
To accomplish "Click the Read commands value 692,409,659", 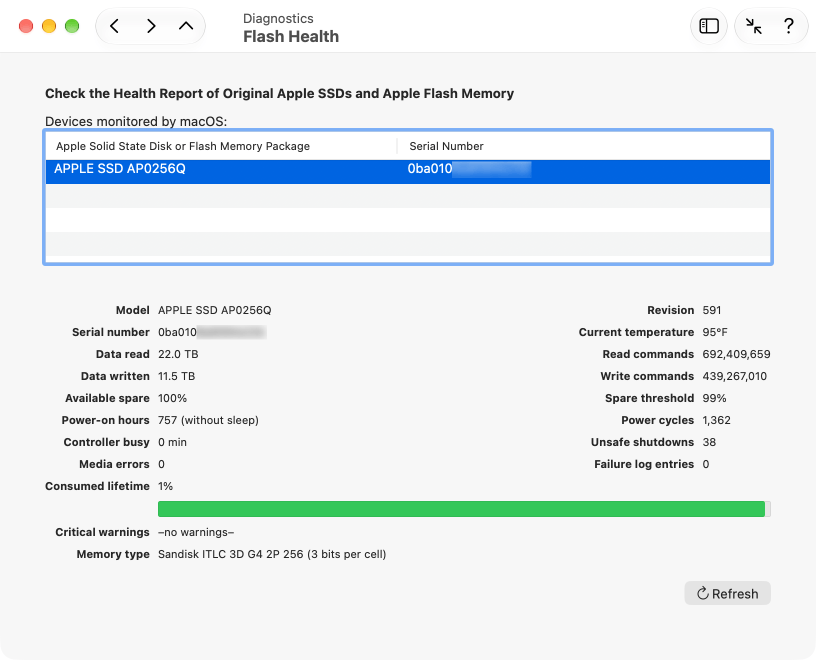I will click(x=736, y=354).
